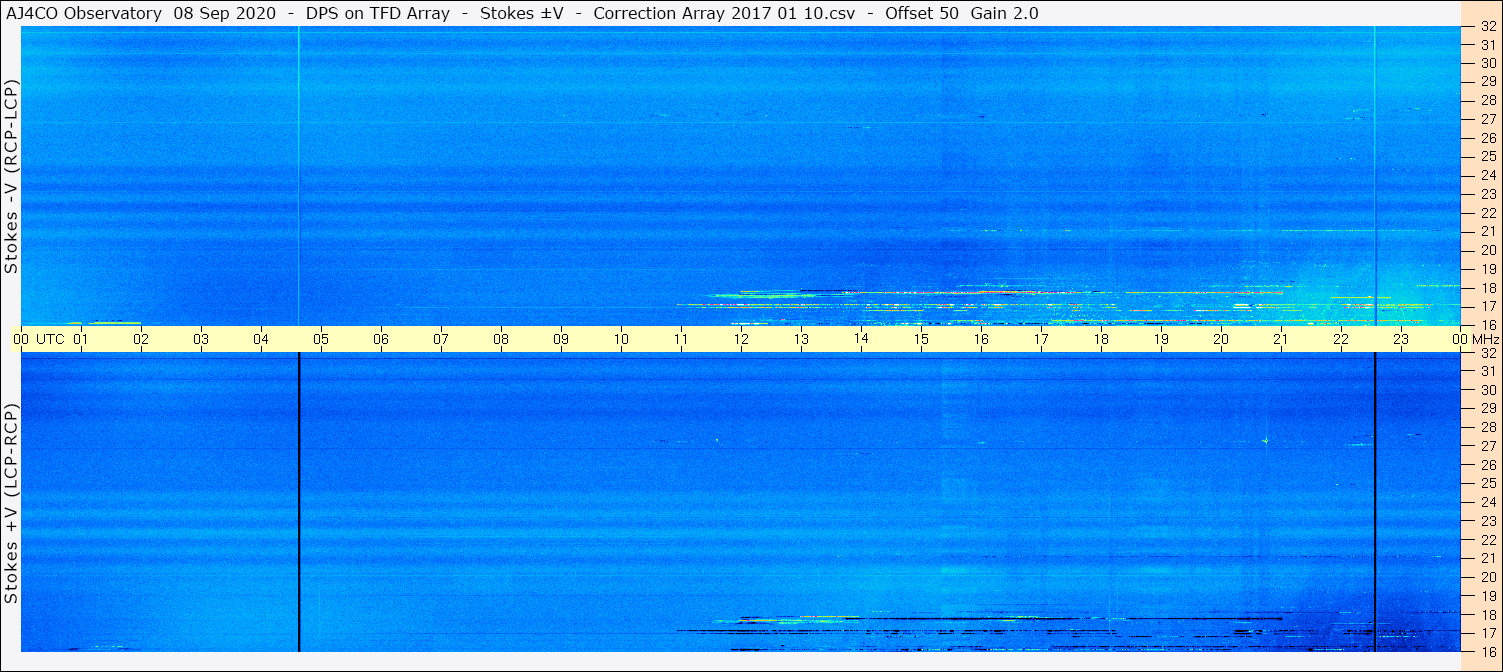This screenshot has height=672, width=1503.
Task: Click the '00 UTC' label on the time axis
Action: [x=38, y=339]
